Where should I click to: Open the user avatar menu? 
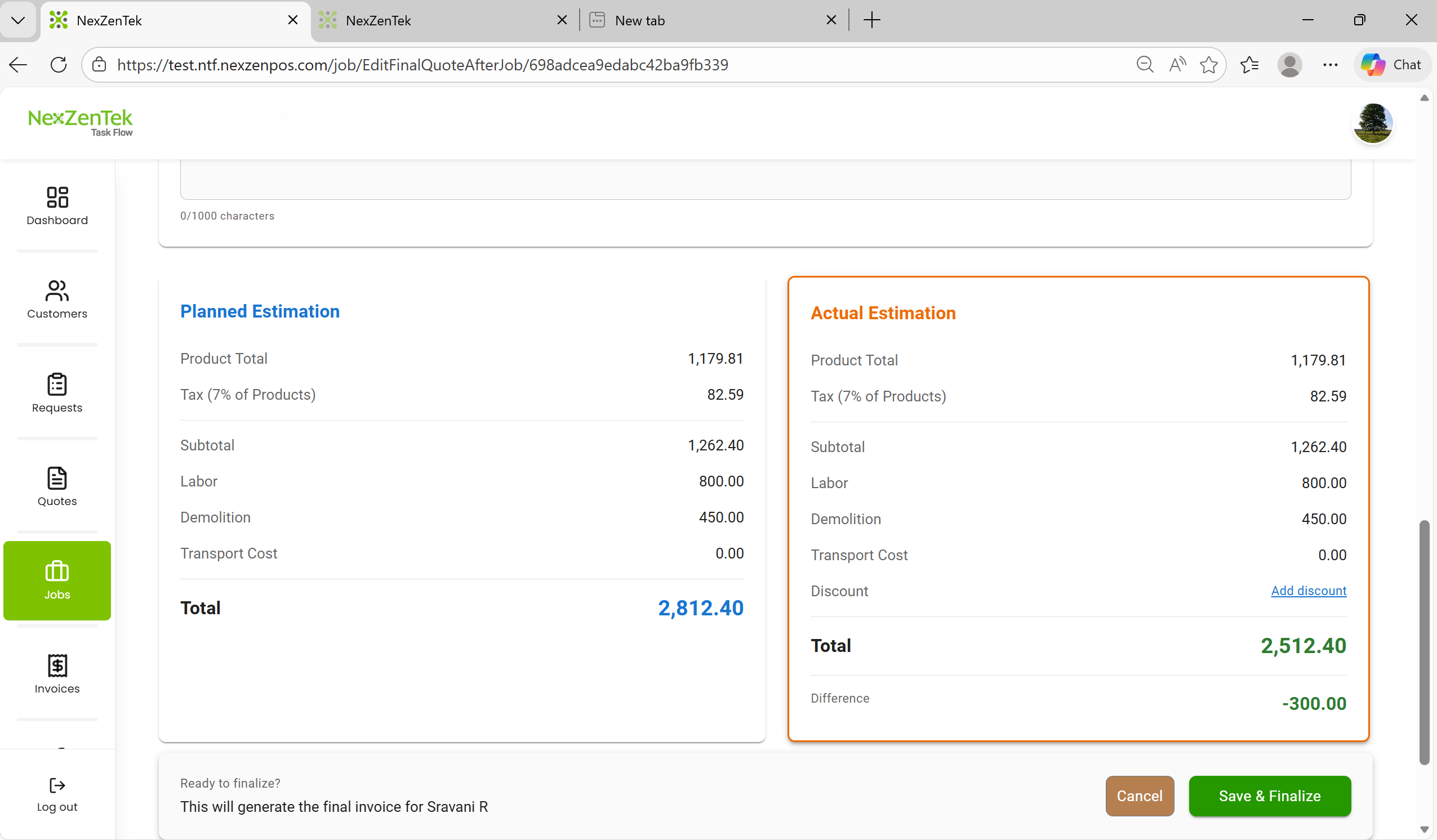tap(1373, 123)
